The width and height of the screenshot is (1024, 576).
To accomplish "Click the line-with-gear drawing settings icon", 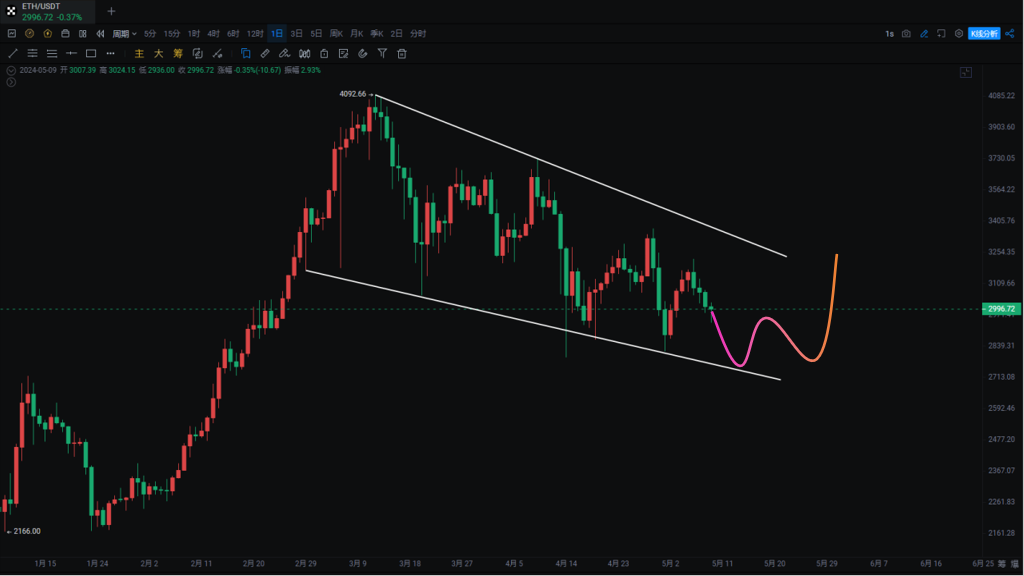I will pyautogui.click(x=217, y=54).
